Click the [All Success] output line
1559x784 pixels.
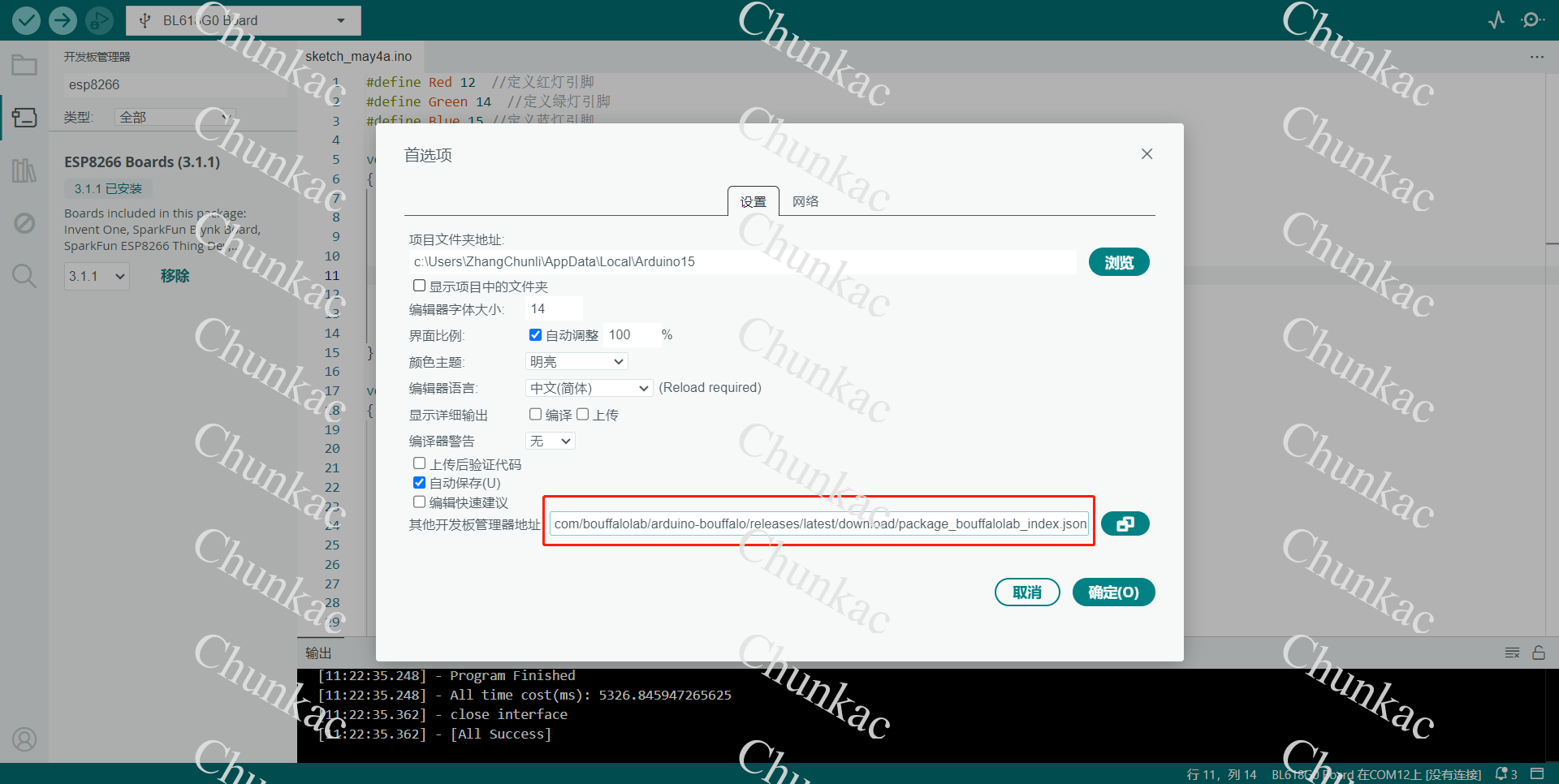click(x=434, y=734)
